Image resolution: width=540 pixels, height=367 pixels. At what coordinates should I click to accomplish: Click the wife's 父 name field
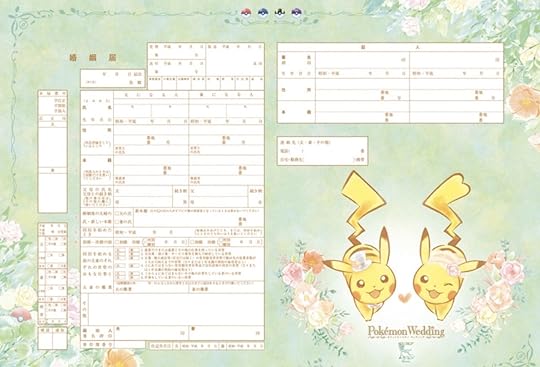click(218, 191)
